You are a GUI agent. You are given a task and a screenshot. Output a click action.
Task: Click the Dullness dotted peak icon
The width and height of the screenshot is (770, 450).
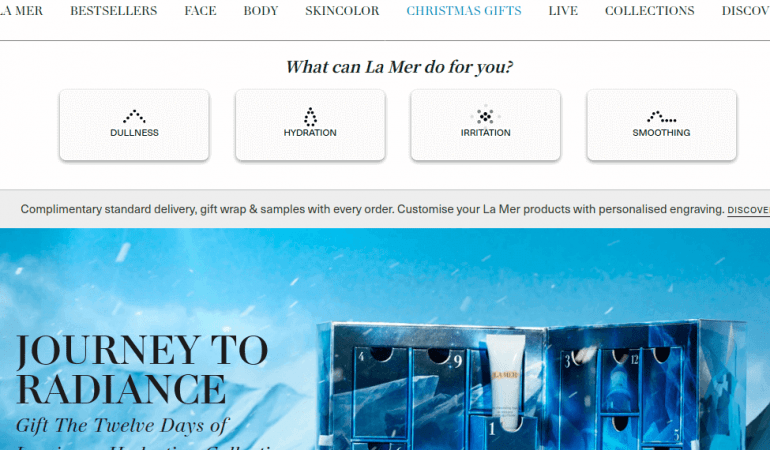(x=134, y=116)
